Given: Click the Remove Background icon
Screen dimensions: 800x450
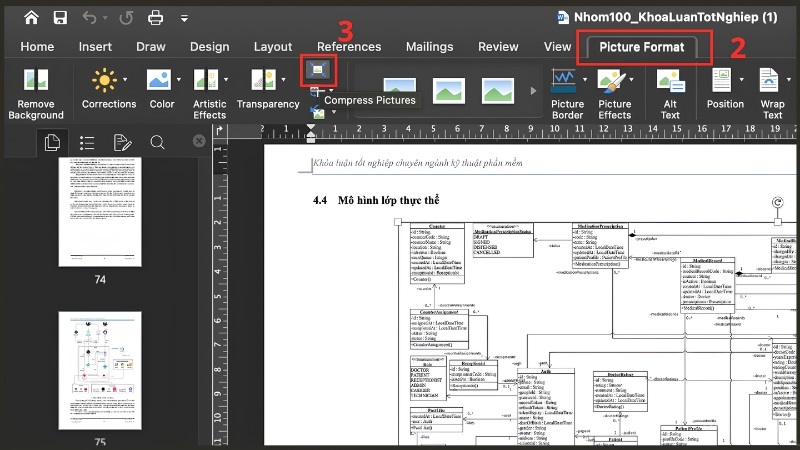Looking at the screenshot, I should pyautogui.click(x=36, y=80).
